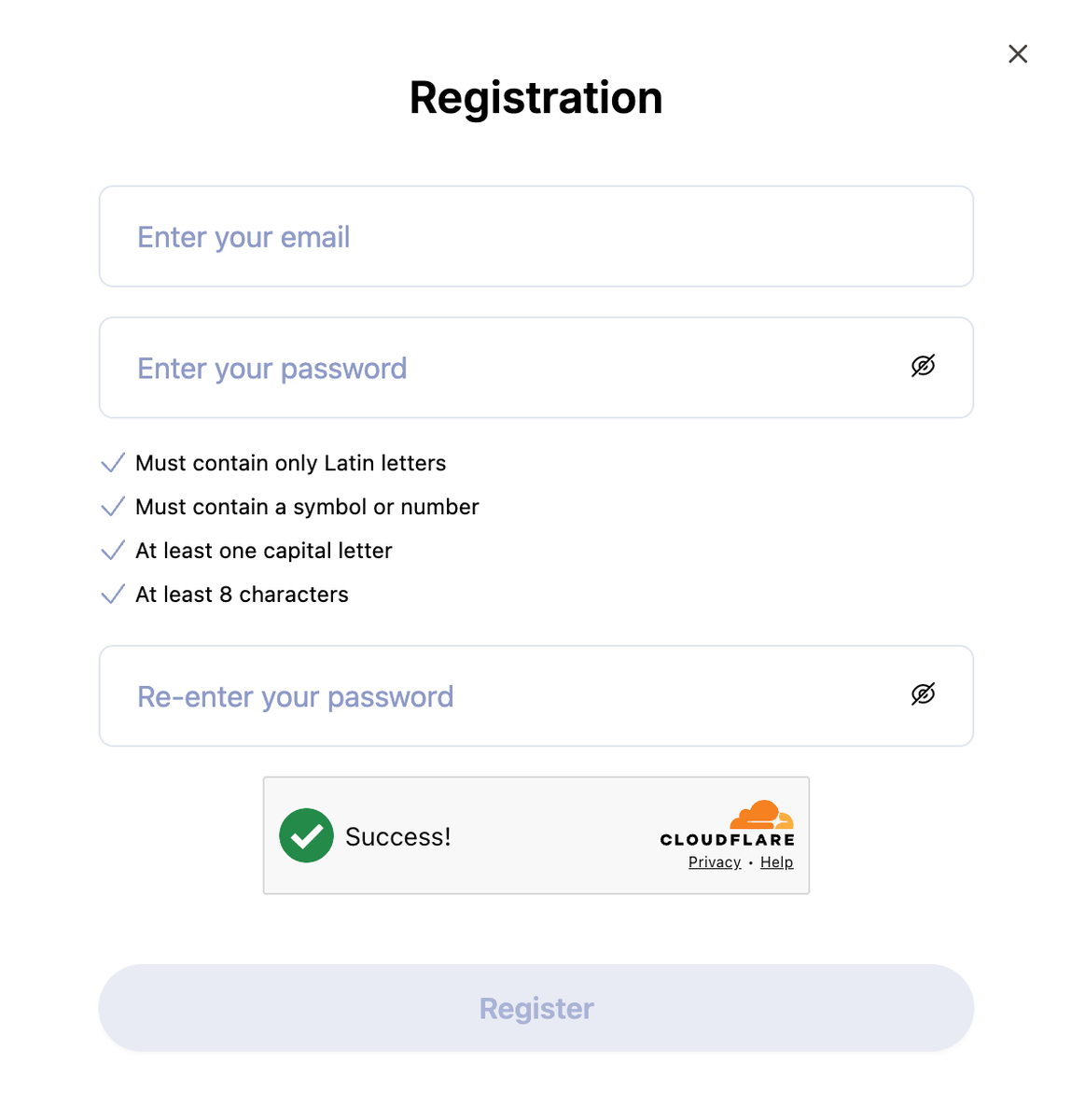
Task: Click the 'Registration' heading
Action: point(535,98)
